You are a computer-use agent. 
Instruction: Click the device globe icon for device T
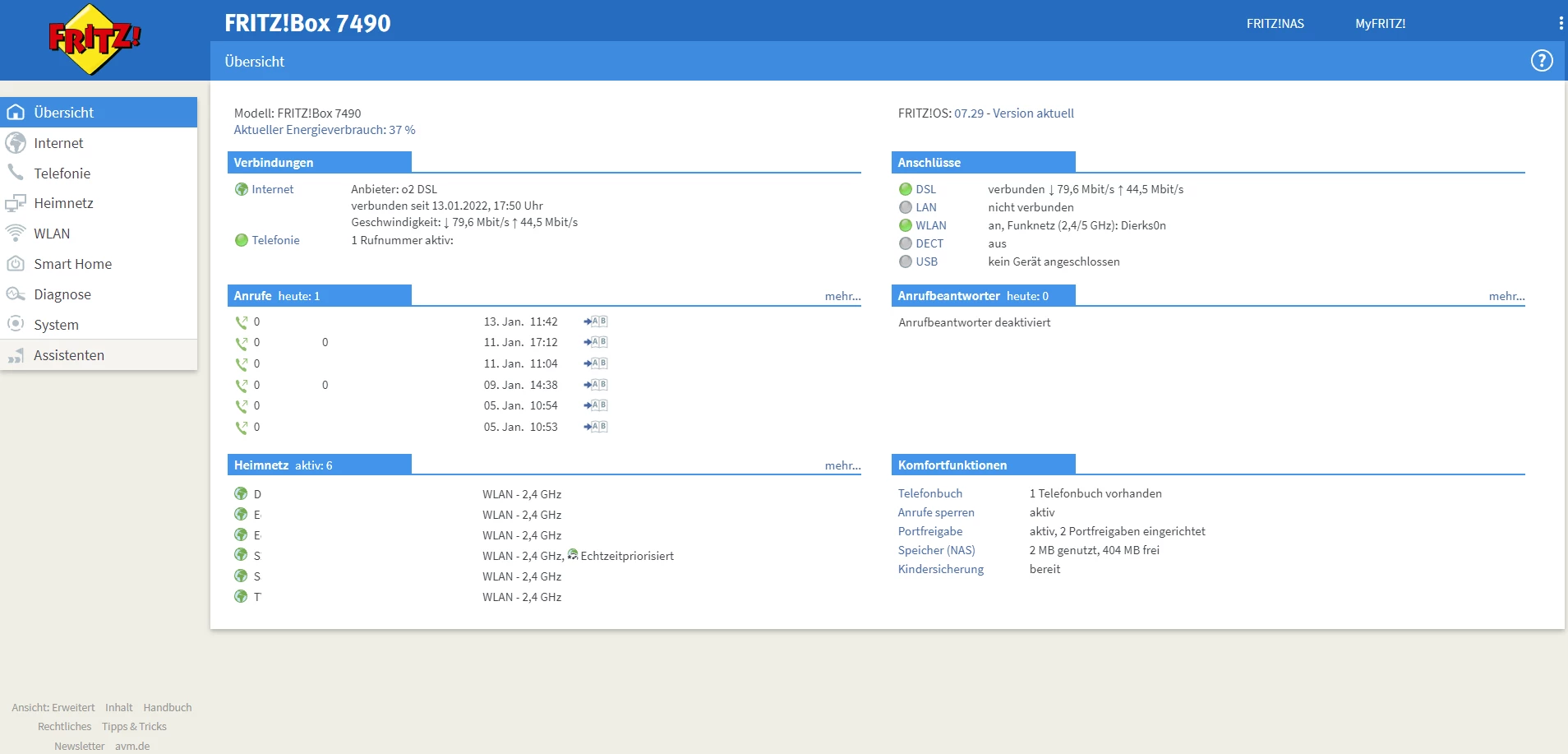[x=241, y=596]
